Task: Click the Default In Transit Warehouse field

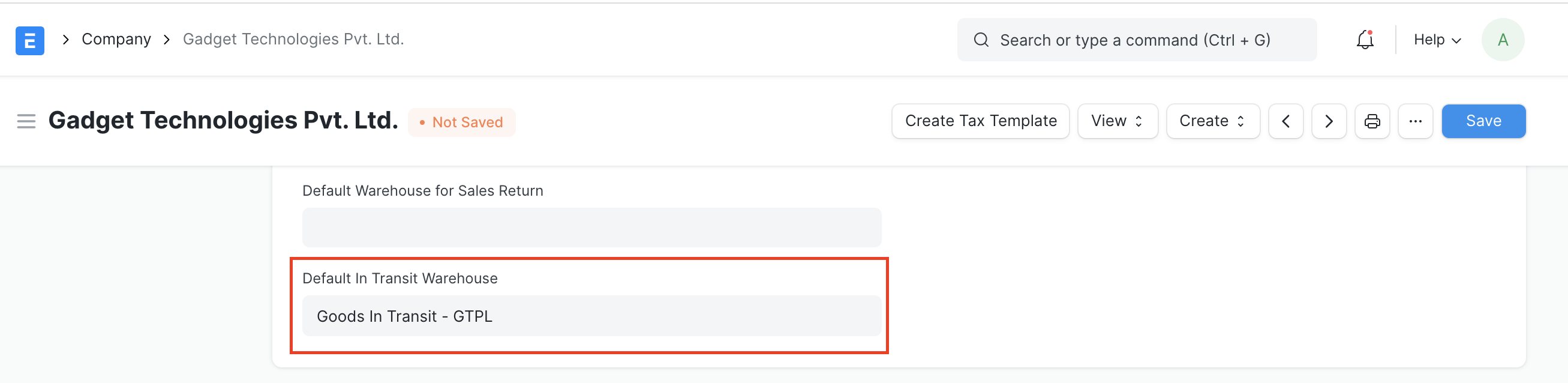Action: 591,316
